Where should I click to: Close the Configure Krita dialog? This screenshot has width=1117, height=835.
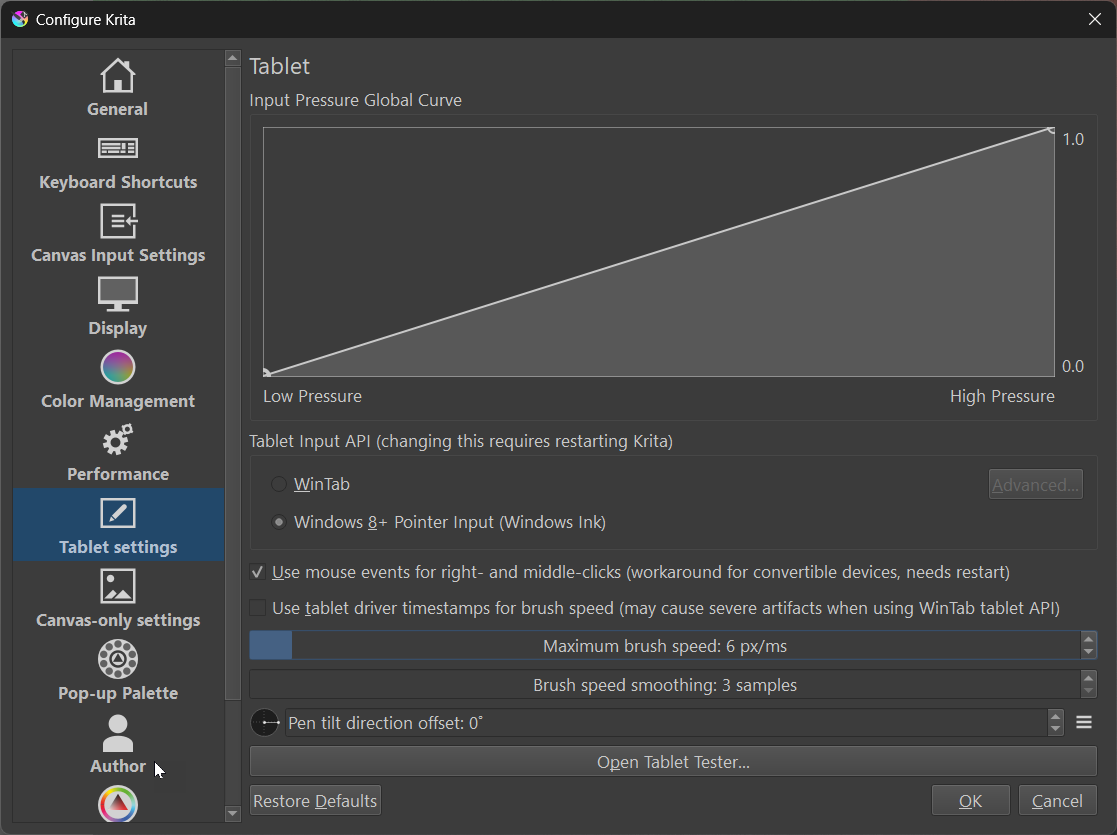tap(1095, 19)
